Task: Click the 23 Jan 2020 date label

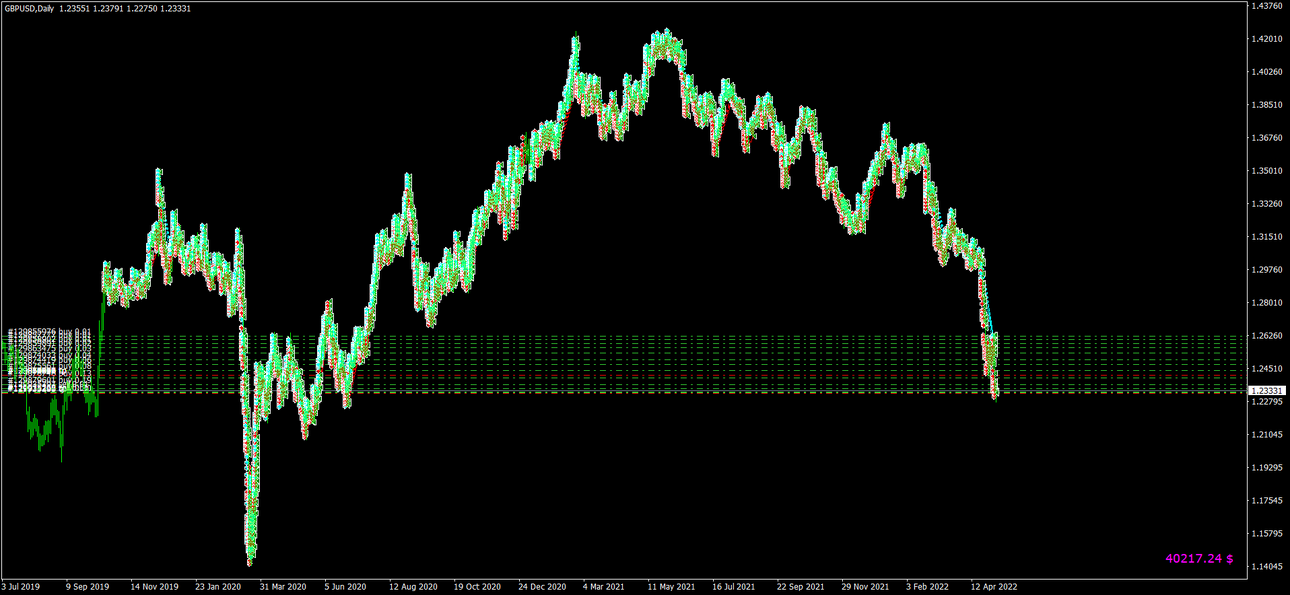Action: point(218,587)
